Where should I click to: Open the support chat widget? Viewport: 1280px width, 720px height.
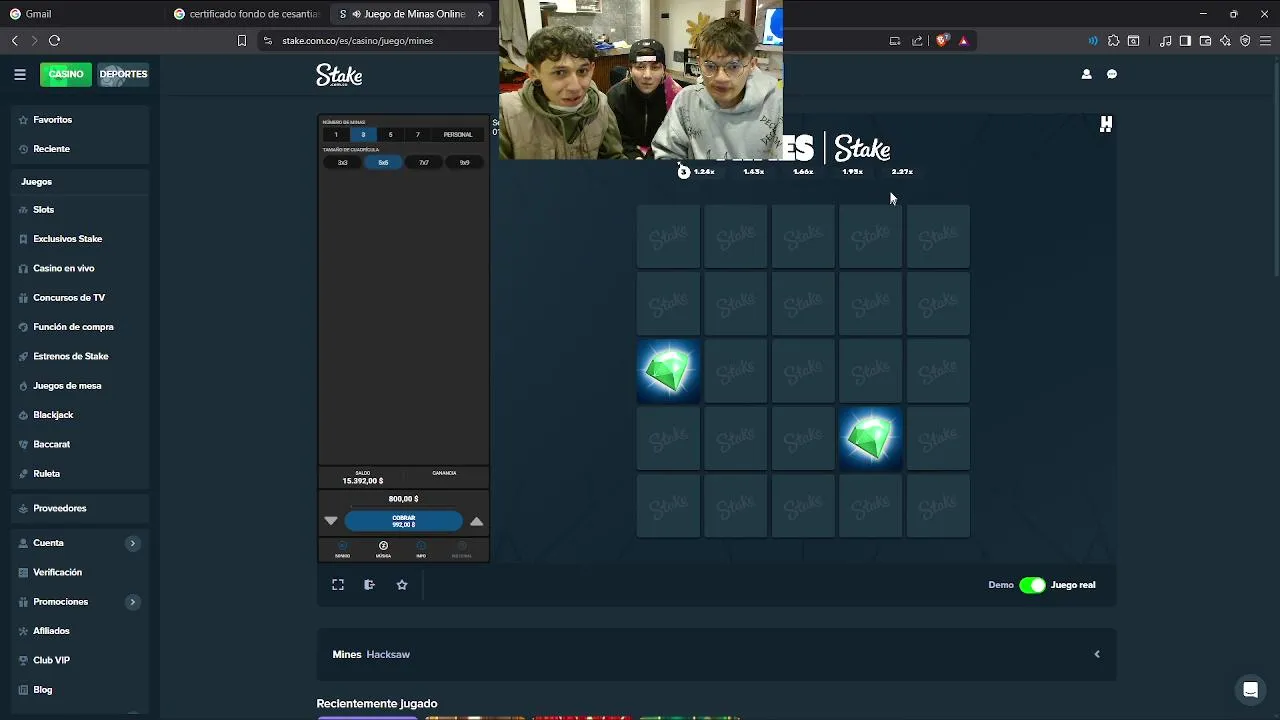coord(1250,690)
